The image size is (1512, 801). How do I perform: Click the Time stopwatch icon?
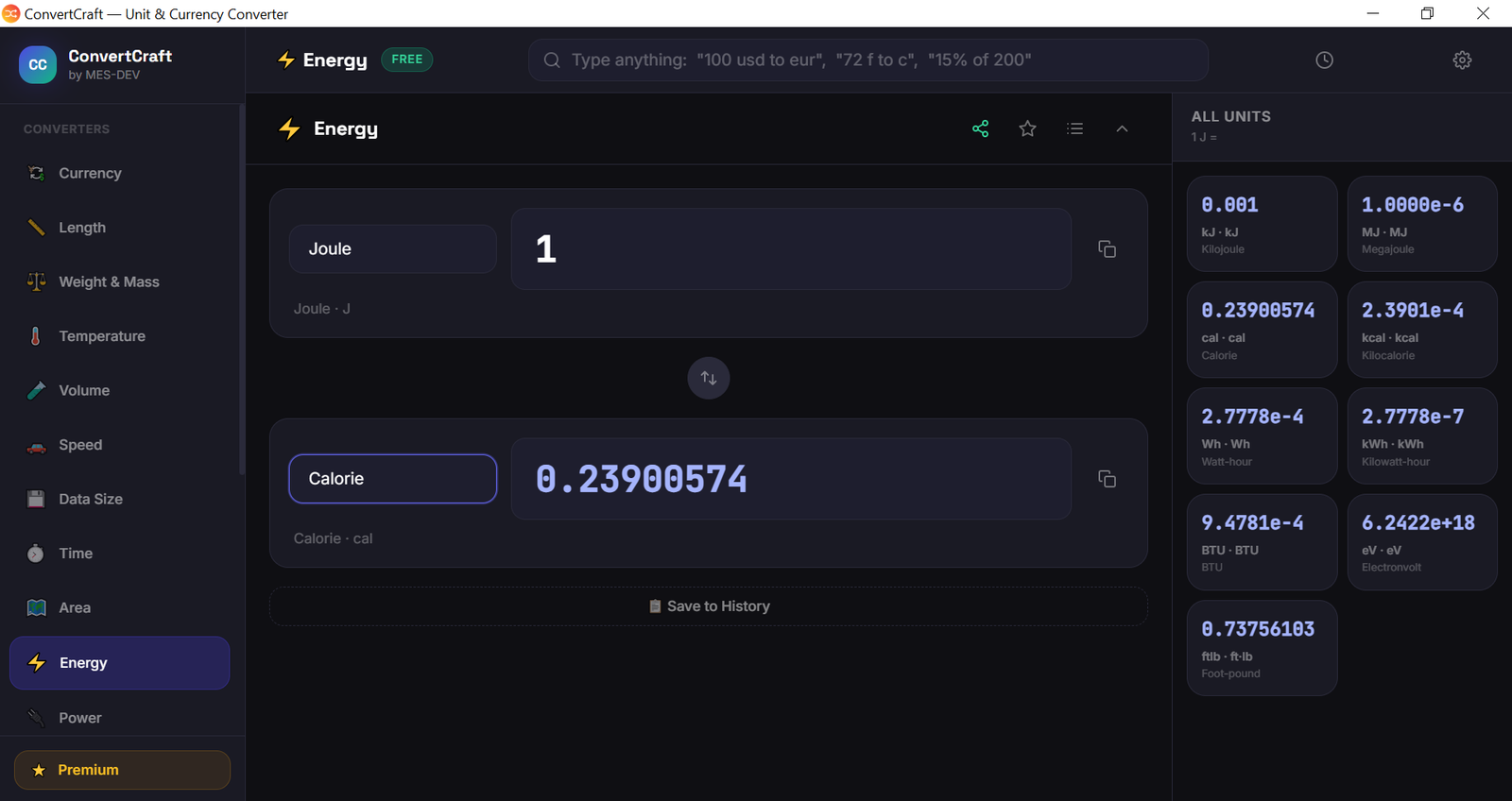click(36, 554)
